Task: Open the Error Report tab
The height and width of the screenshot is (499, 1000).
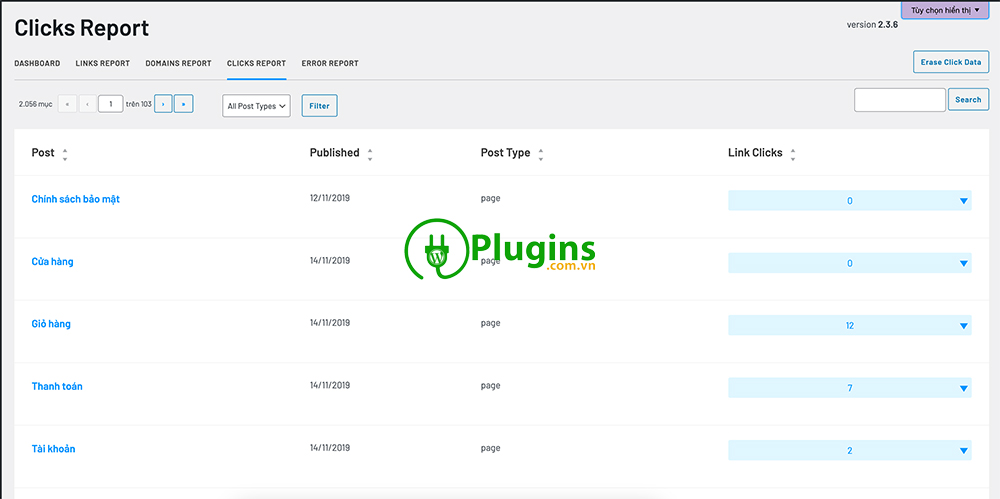Action: click(x=330, y=63)
